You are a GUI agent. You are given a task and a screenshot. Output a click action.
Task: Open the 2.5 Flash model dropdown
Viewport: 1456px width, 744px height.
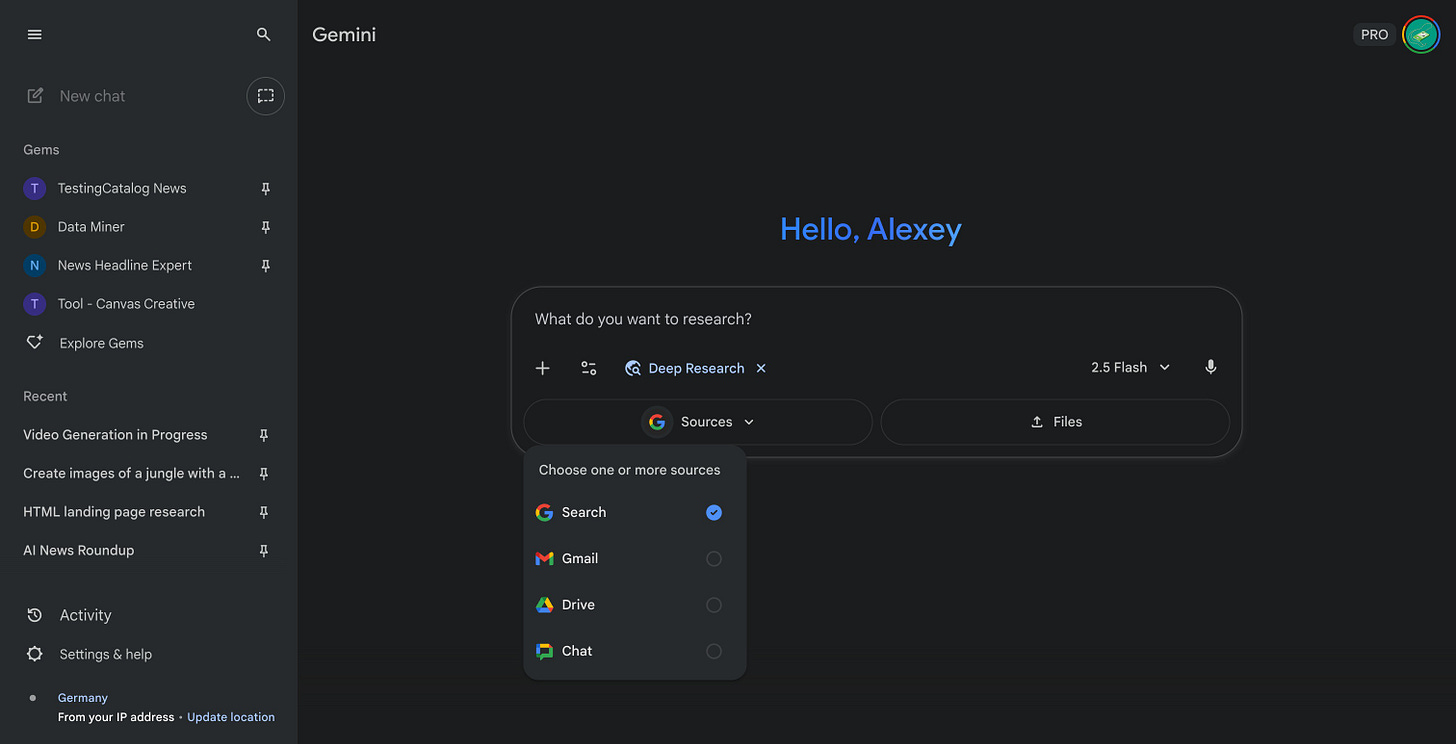pyautogui.click(x=1131, y=367)
